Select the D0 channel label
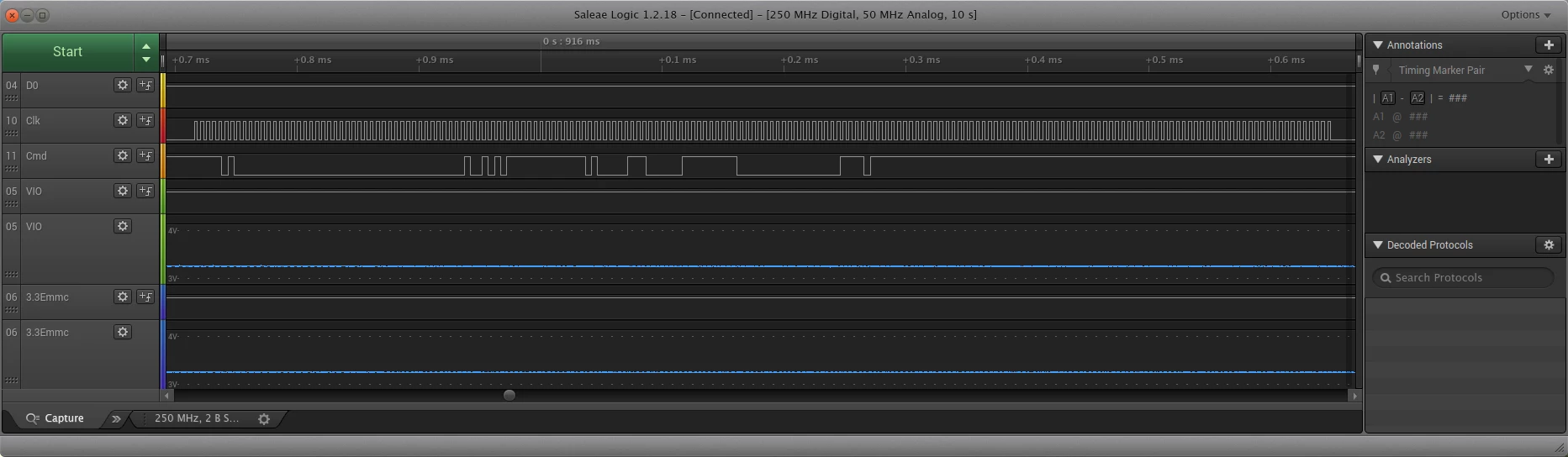This screenshot has height=457, width=1568. [32, 85]
